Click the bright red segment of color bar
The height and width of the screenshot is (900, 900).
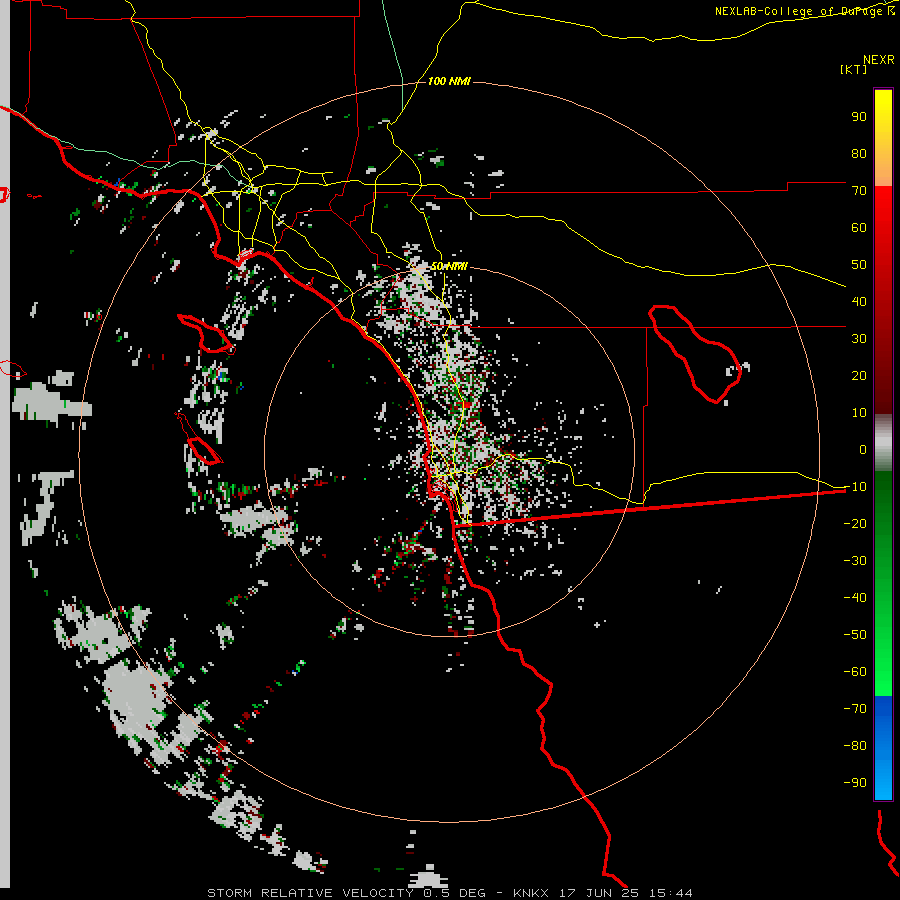click(883, 210)
